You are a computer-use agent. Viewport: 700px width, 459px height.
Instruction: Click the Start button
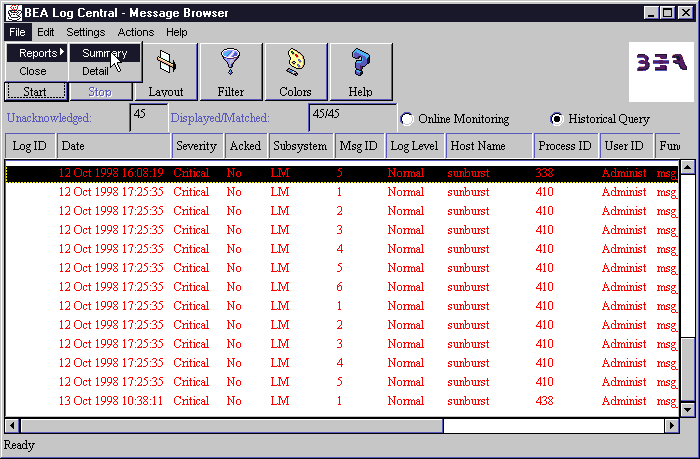tap(36, 92)
